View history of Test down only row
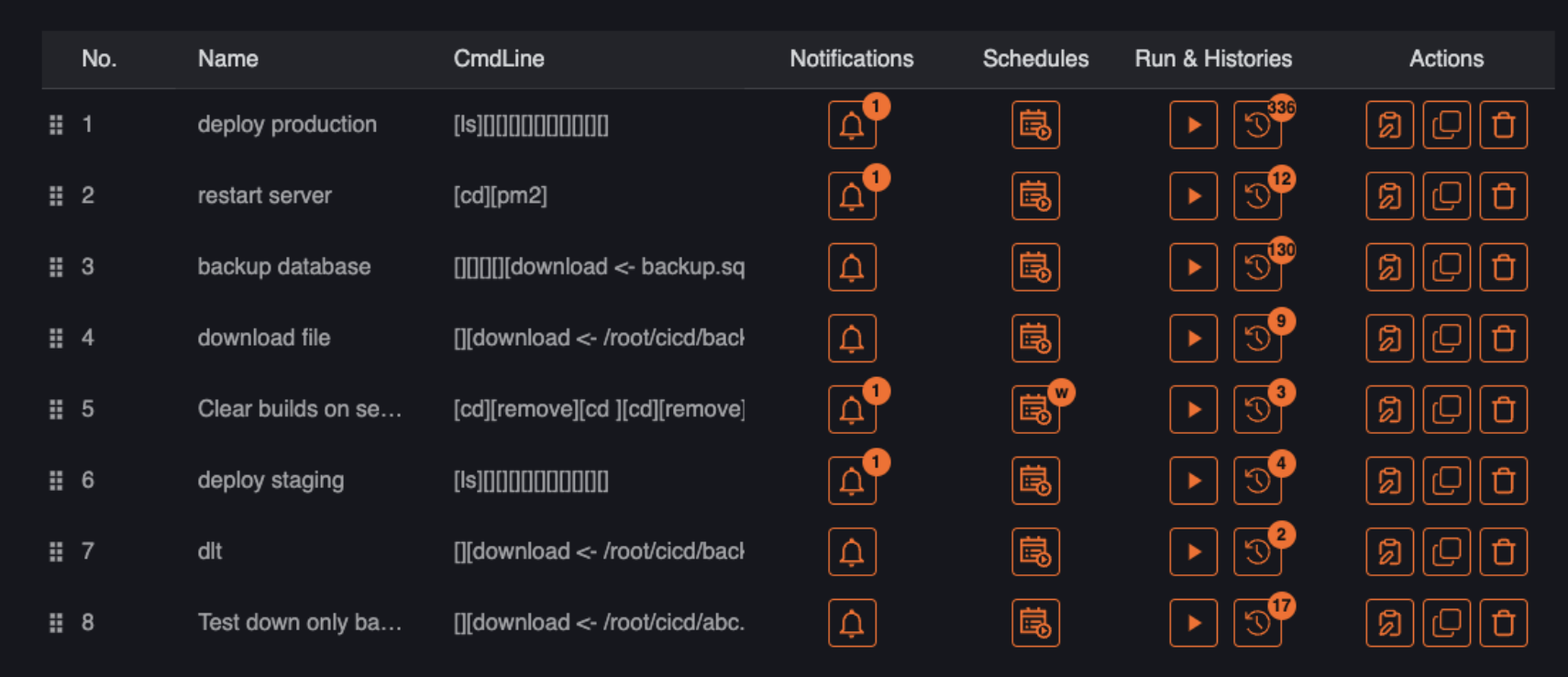This screenshot has height=677, width=1568. (x=1257, y=623)
